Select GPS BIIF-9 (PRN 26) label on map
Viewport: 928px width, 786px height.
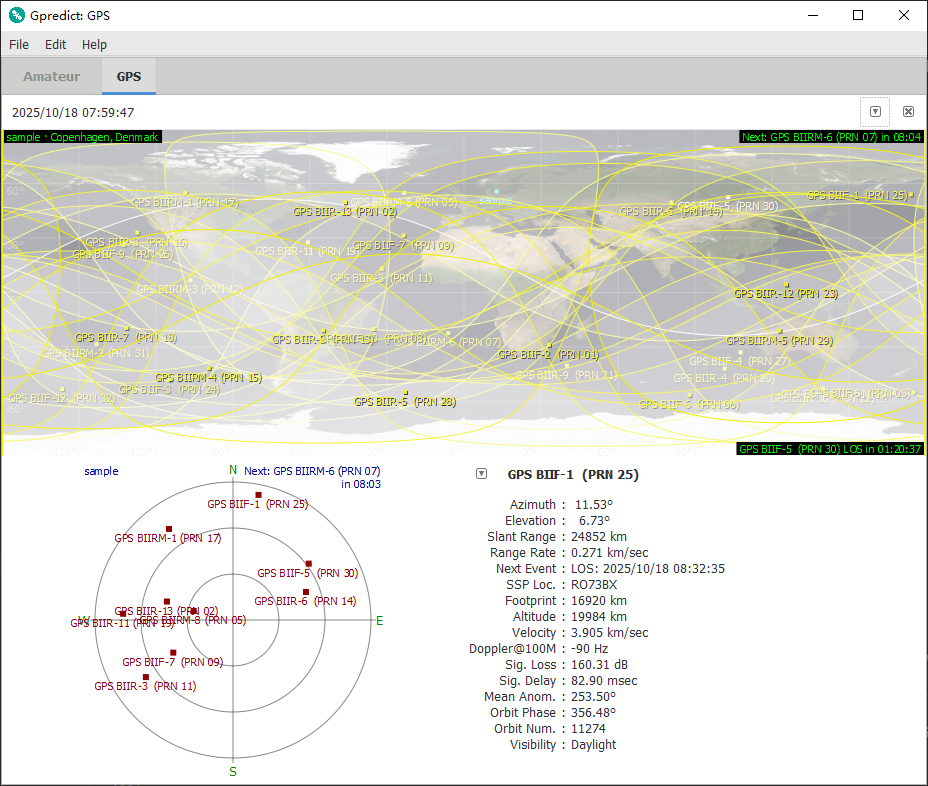tap(123, 255)
